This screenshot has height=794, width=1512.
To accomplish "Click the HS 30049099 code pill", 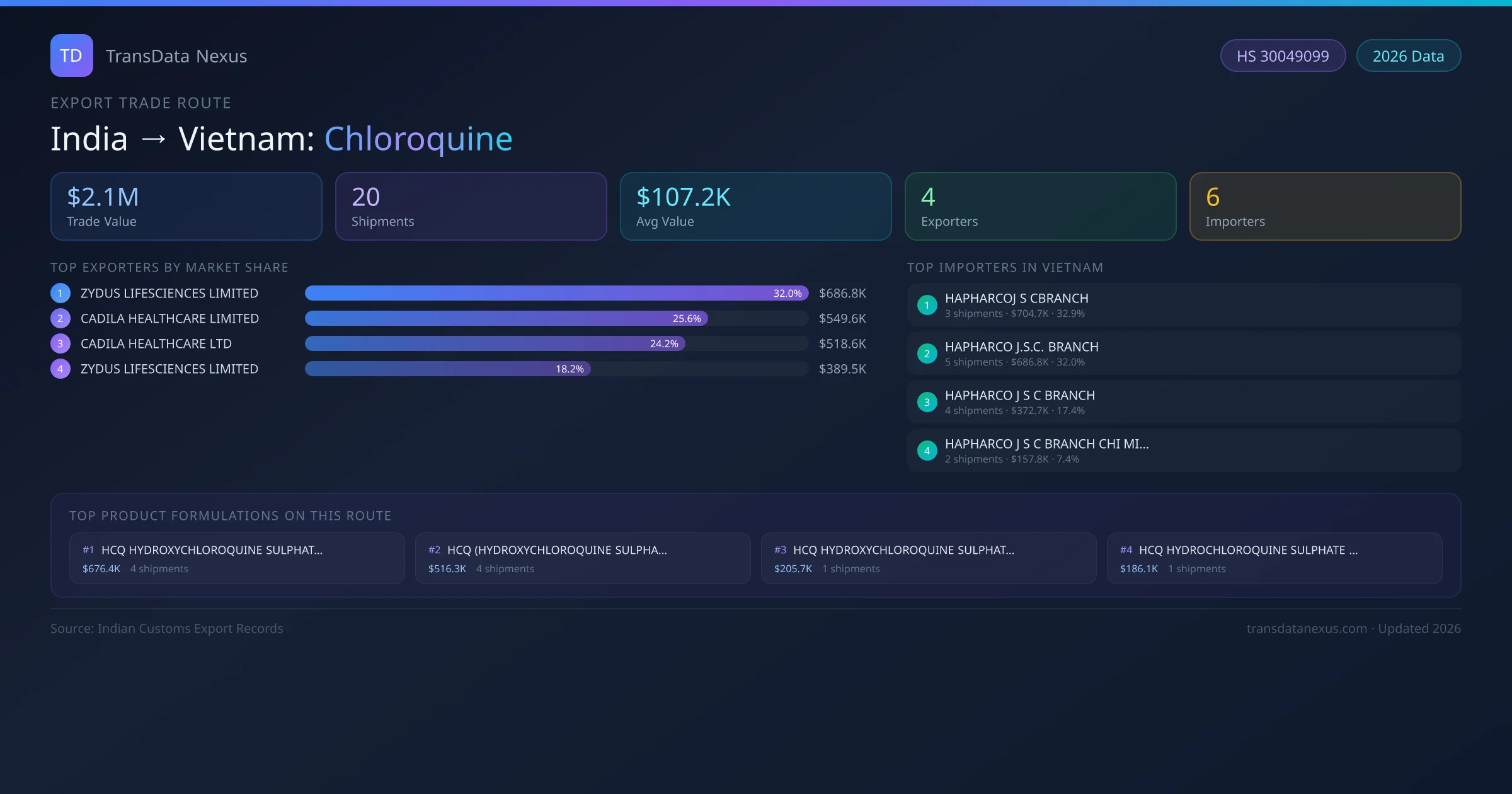I will click(x=1282, y=56).
